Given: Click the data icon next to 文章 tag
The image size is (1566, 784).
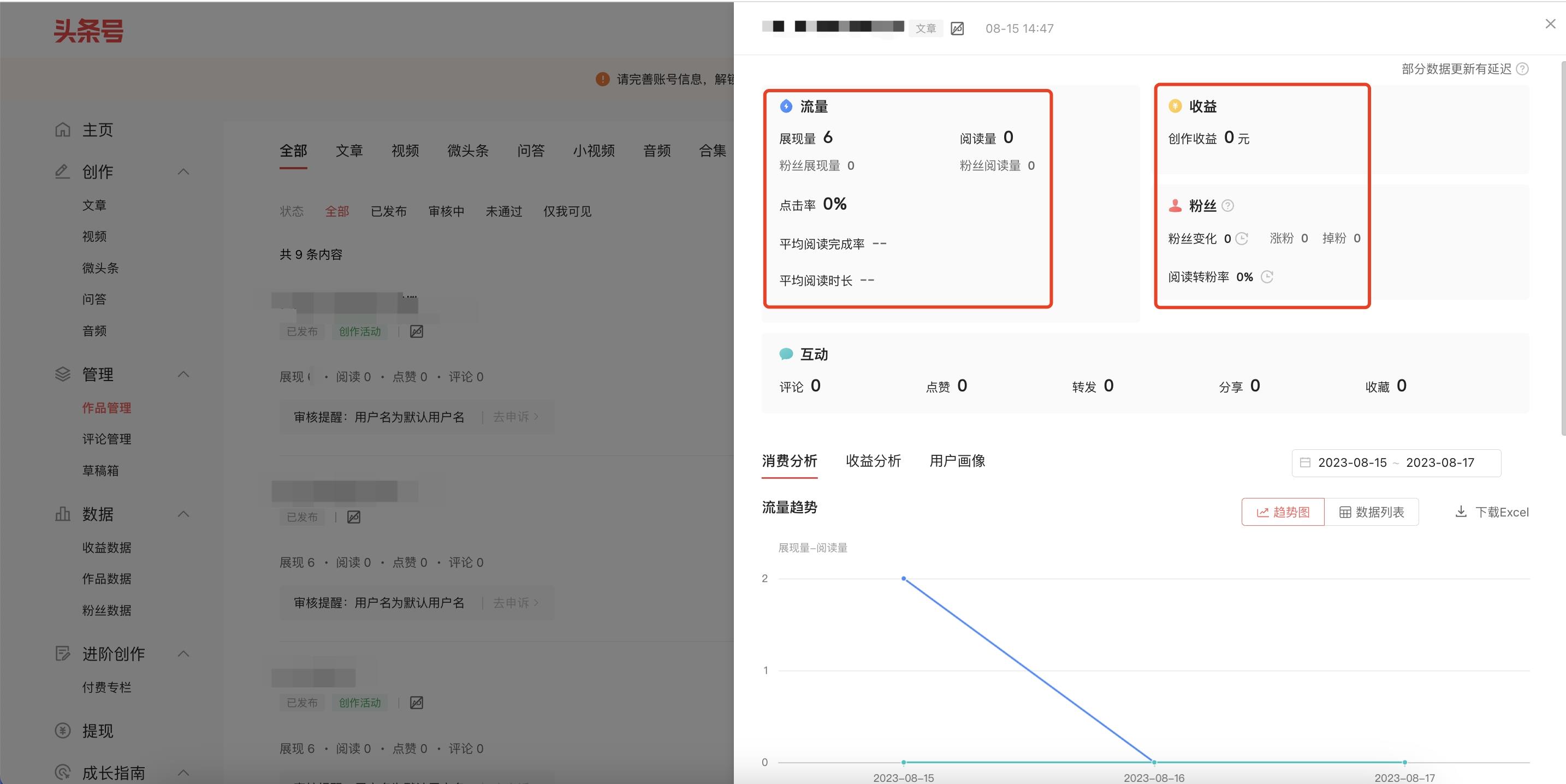Looking at the screenshot, I should click(x=957, y=28).
